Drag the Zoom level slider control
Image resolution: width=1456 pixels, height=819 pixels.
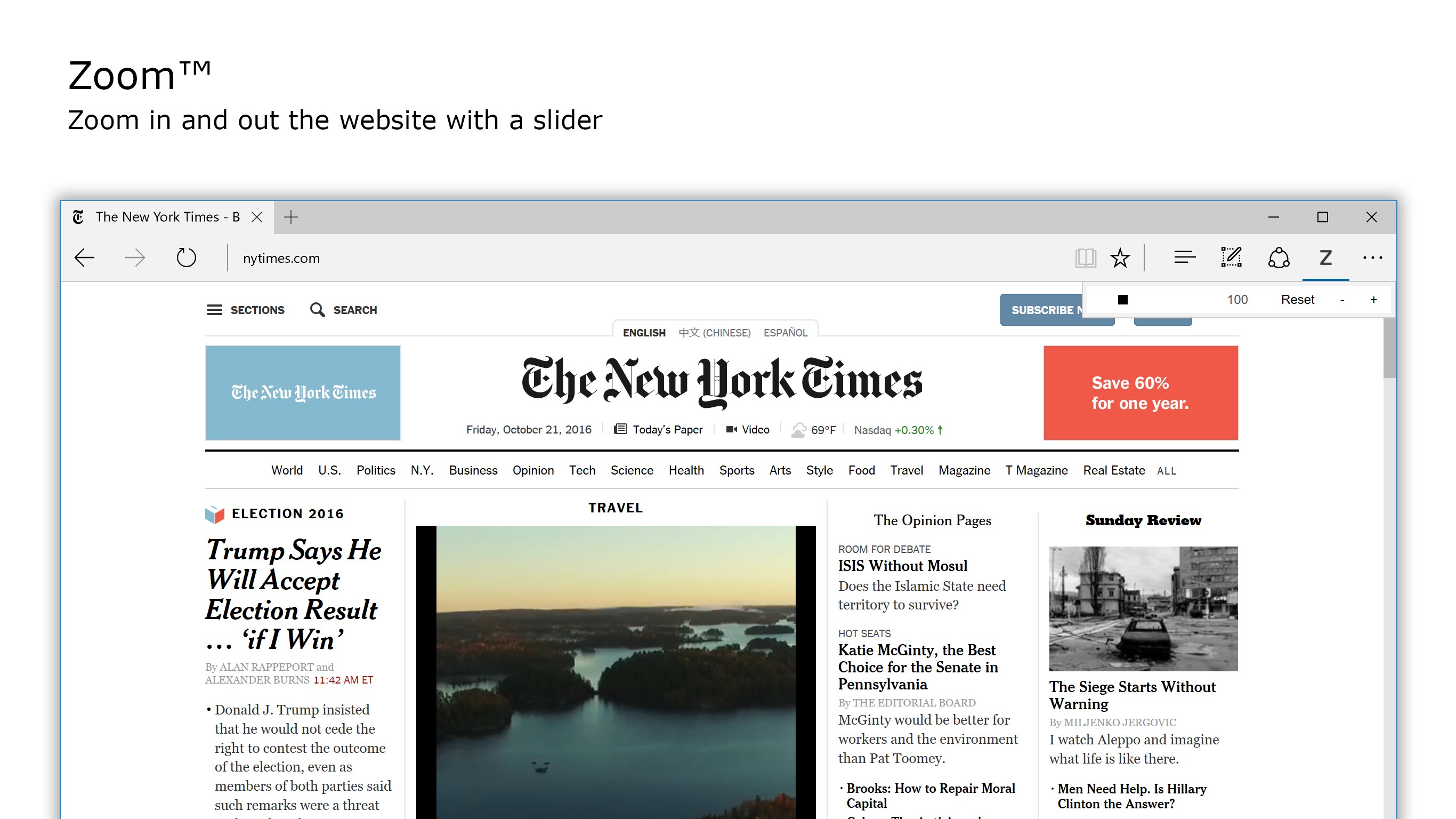1121,299
